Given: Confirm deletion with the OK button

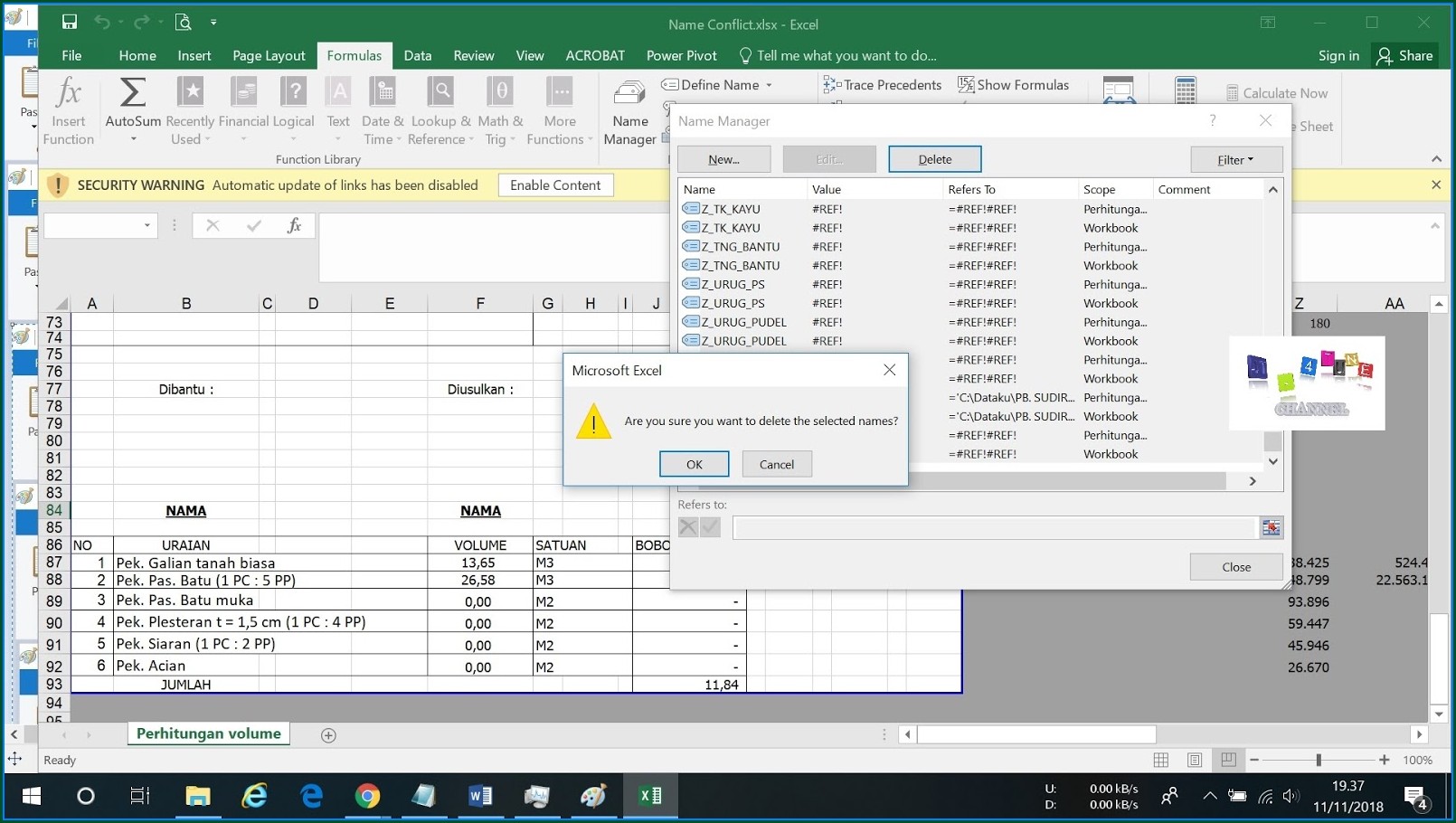Looking at the screenshot, I should (695, 464).
